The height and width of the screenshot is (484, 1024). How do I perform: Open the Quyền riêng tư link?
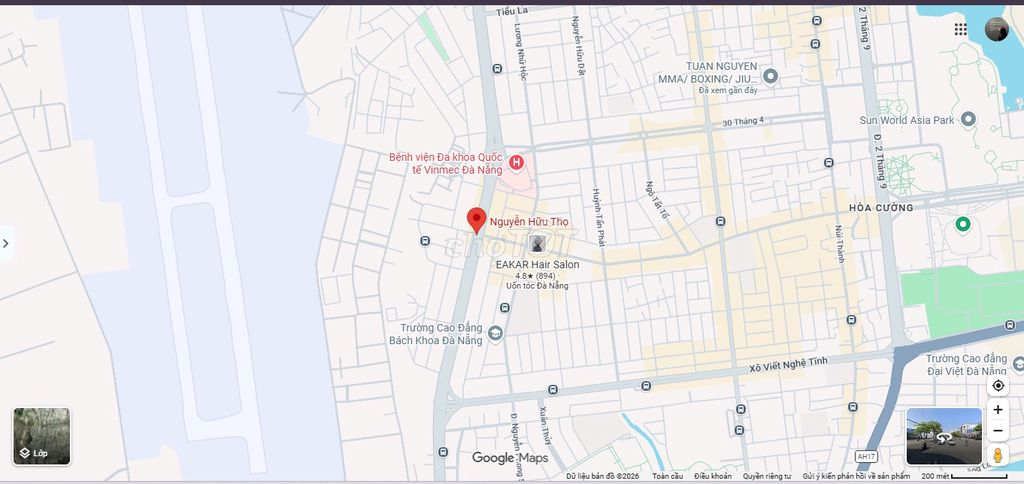766,476
